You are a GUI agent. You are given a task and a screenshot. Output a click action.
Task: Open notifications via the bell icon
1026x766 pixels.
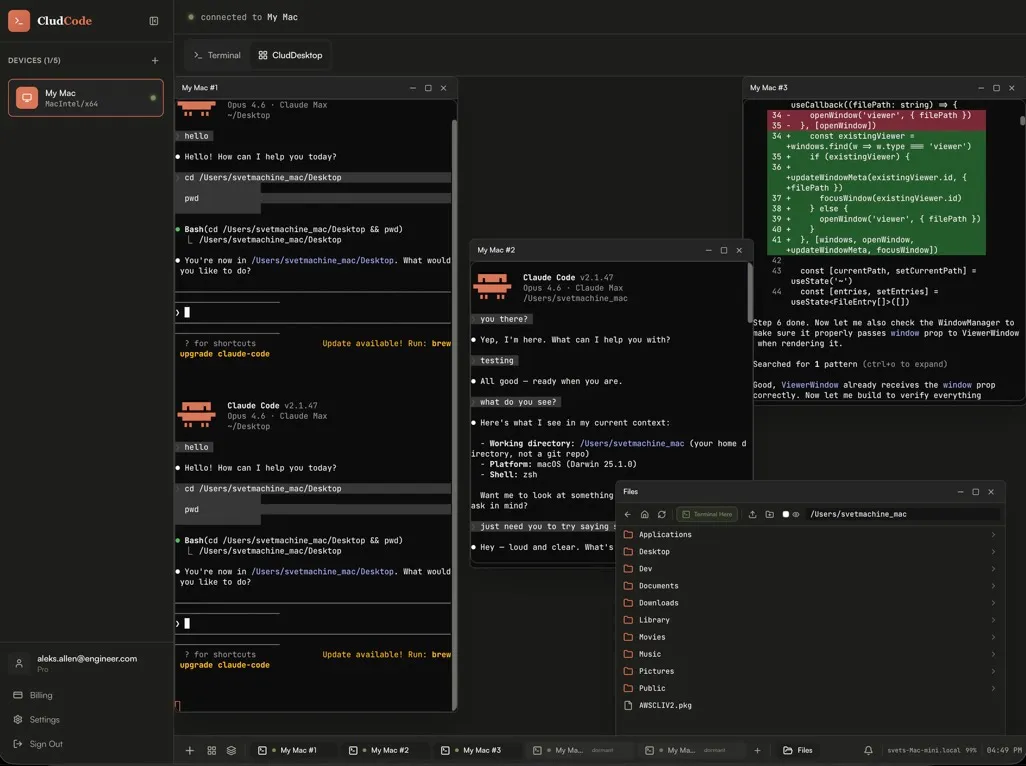pos(866,749)
